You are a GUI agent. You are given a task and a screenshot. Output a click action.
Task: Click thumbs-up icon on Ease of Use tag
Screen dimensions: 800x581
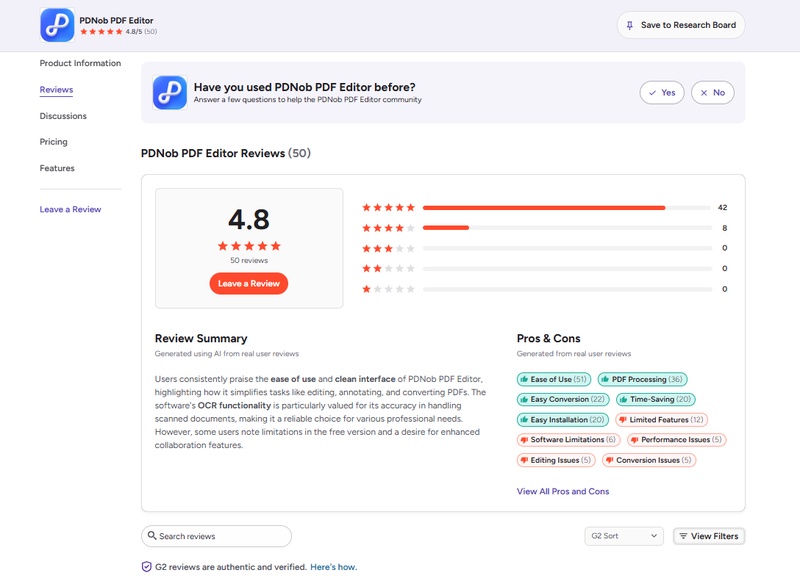(524, 379)
